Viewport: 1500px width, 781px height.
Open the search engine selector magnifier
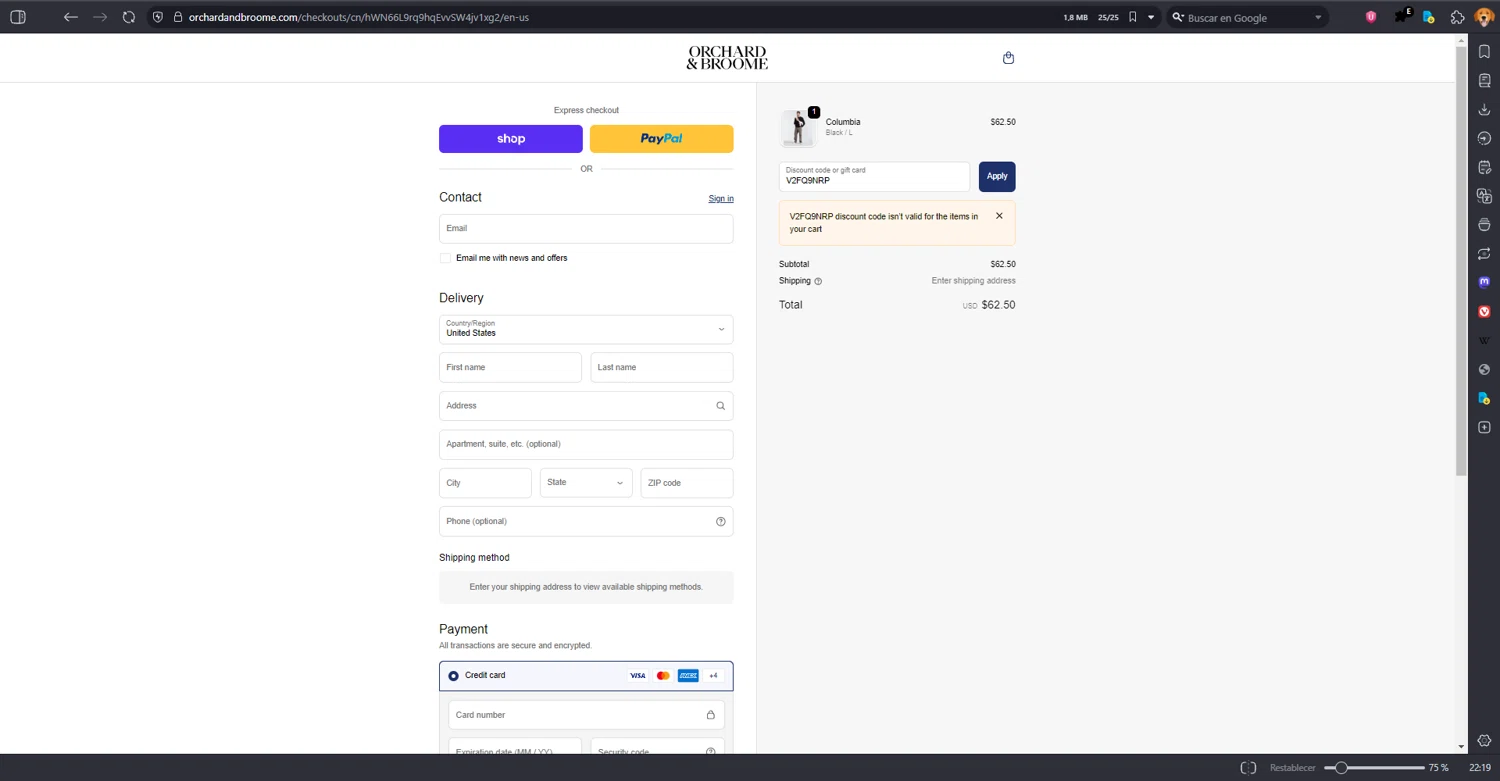click(1178, 17)
